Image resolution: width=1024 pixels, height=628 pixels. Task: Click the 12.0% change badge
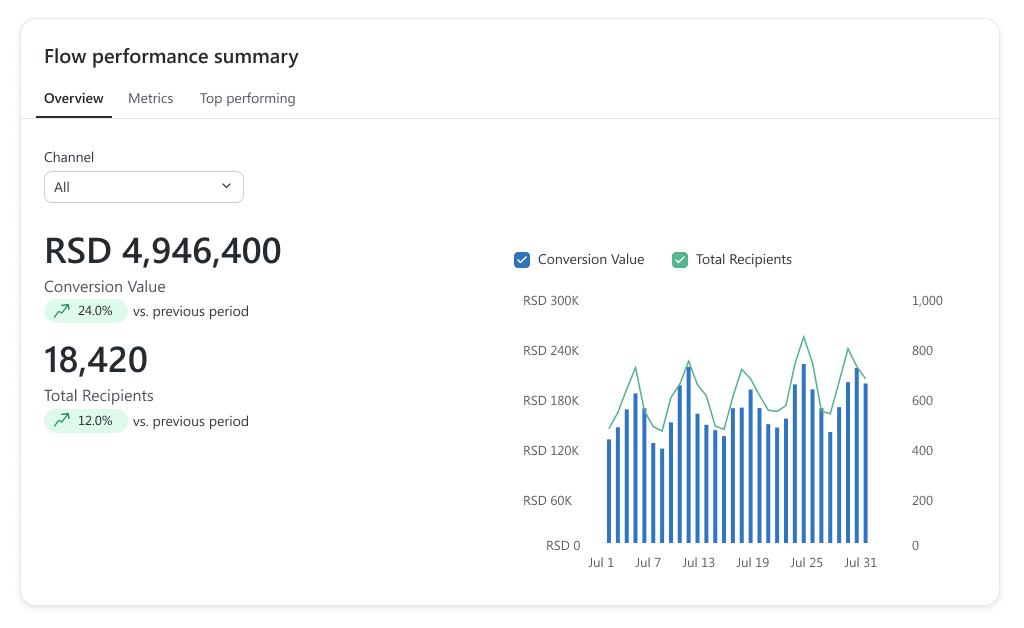[x=86, y=421]
